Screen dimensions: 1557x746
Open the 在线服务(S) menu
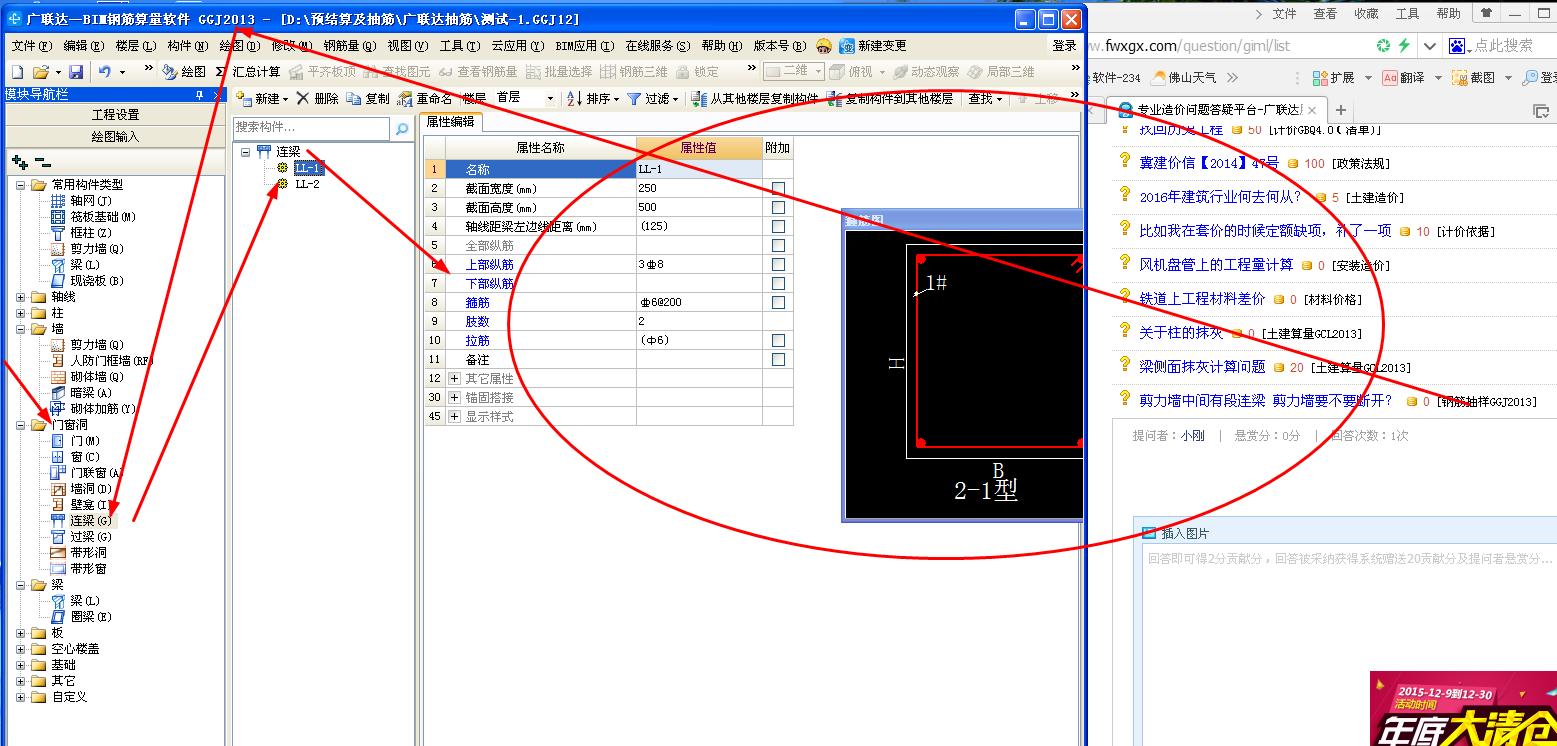pyautogui.click(x=658, y=46)
